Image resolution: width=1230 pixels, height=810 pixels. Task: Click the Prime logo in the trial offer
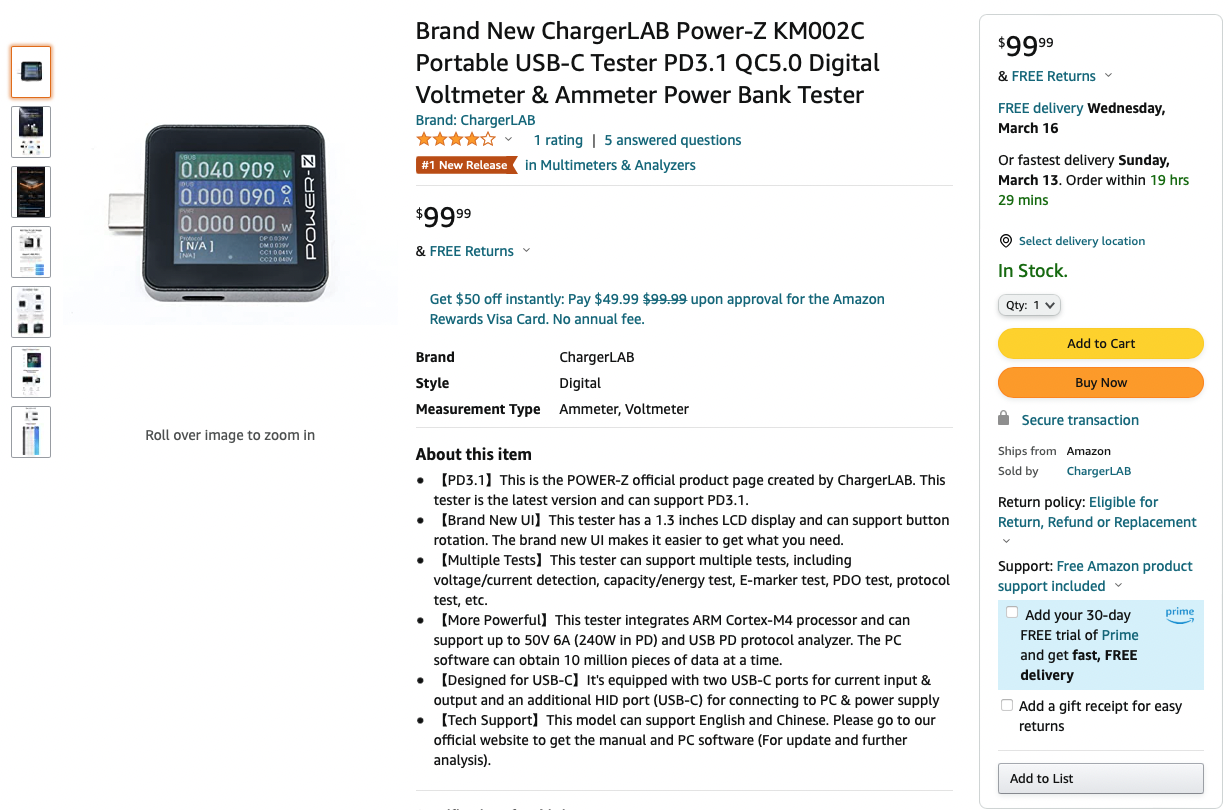click(x=1180, y=617)
